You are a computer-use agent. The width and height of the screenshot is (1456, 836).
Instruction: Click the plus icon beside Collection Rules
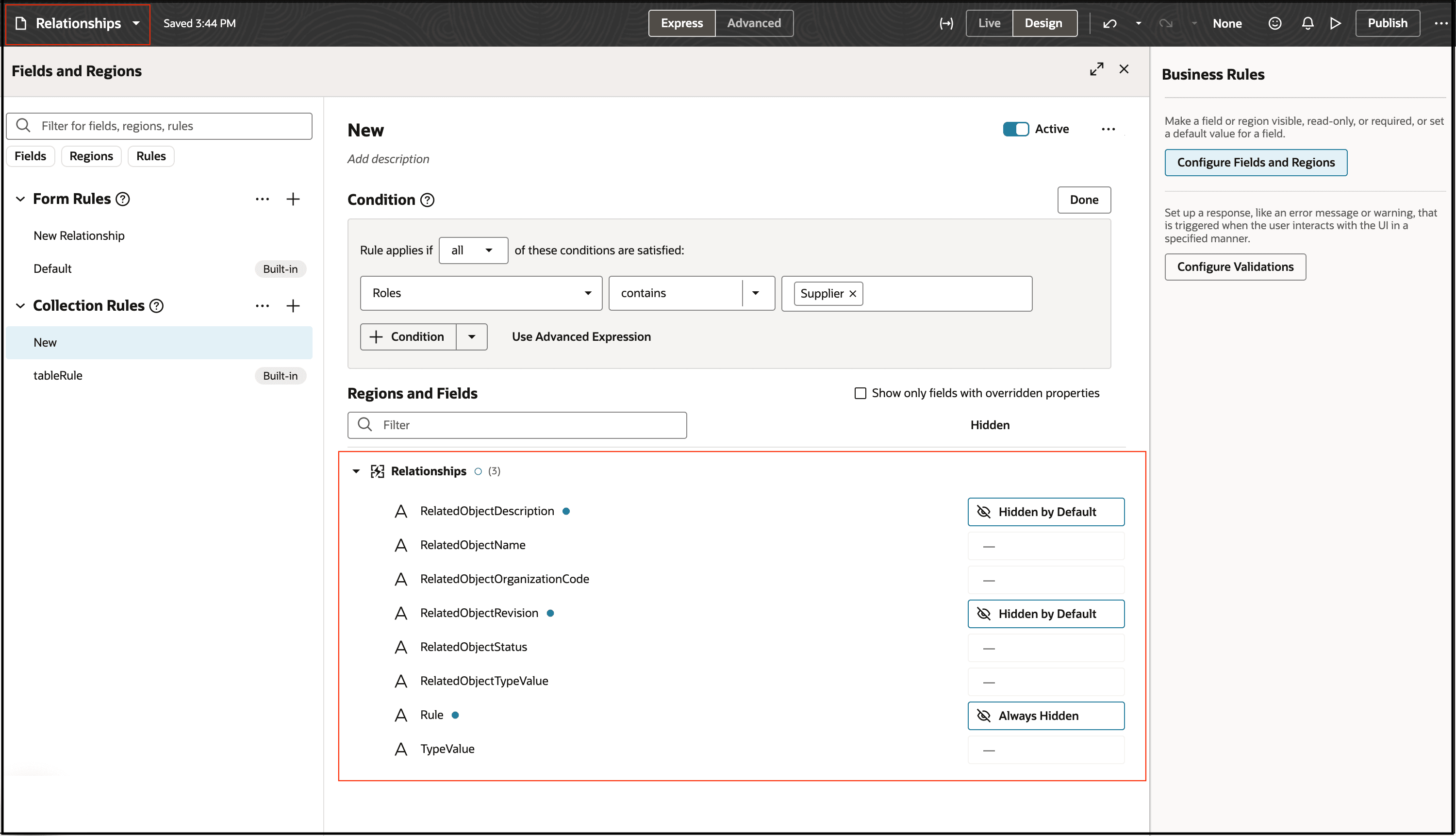(293, 305)
